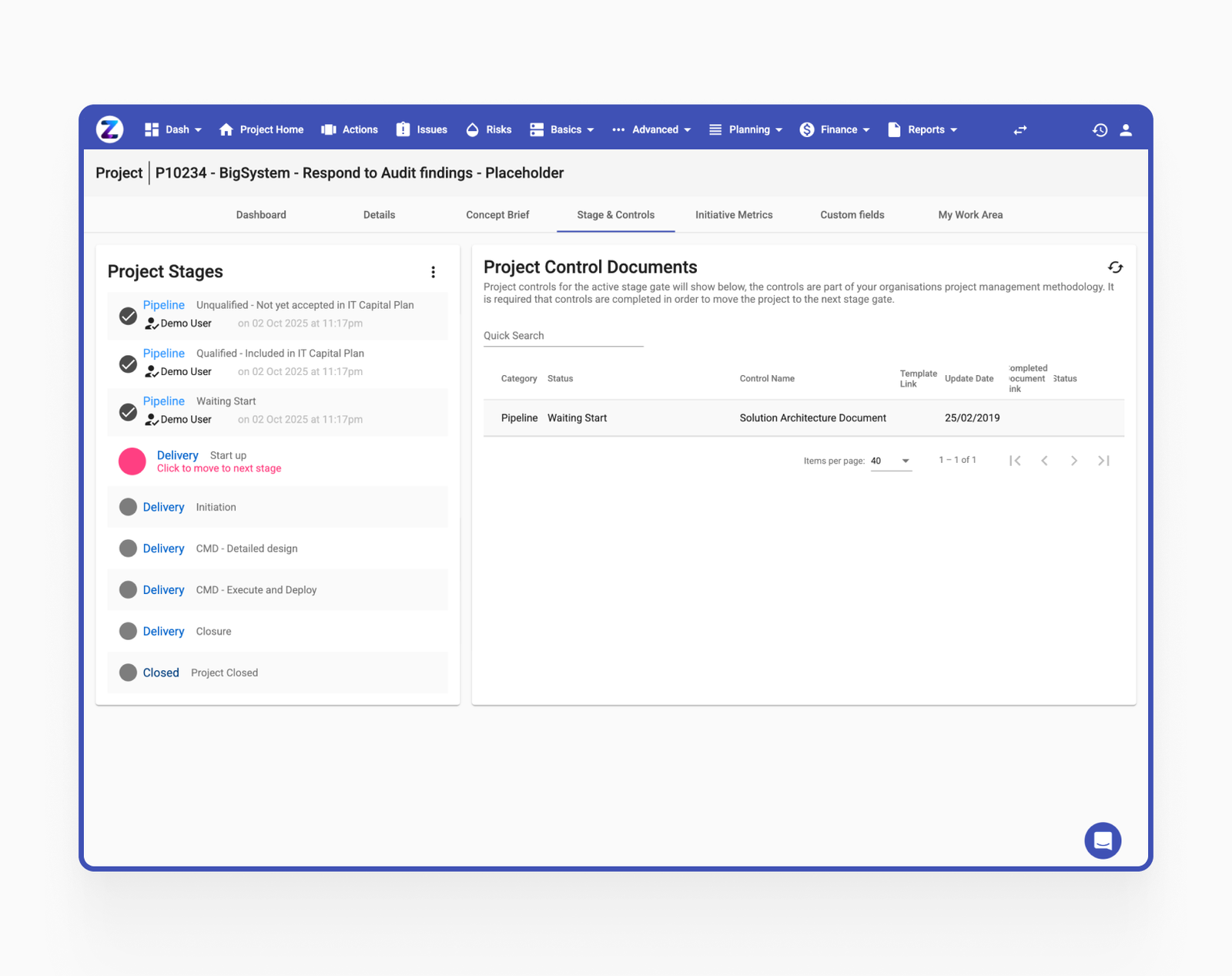Refresh the Project Control Documents panel
This screenshot has height=976, width=1232.
(x=1116, y=267)
